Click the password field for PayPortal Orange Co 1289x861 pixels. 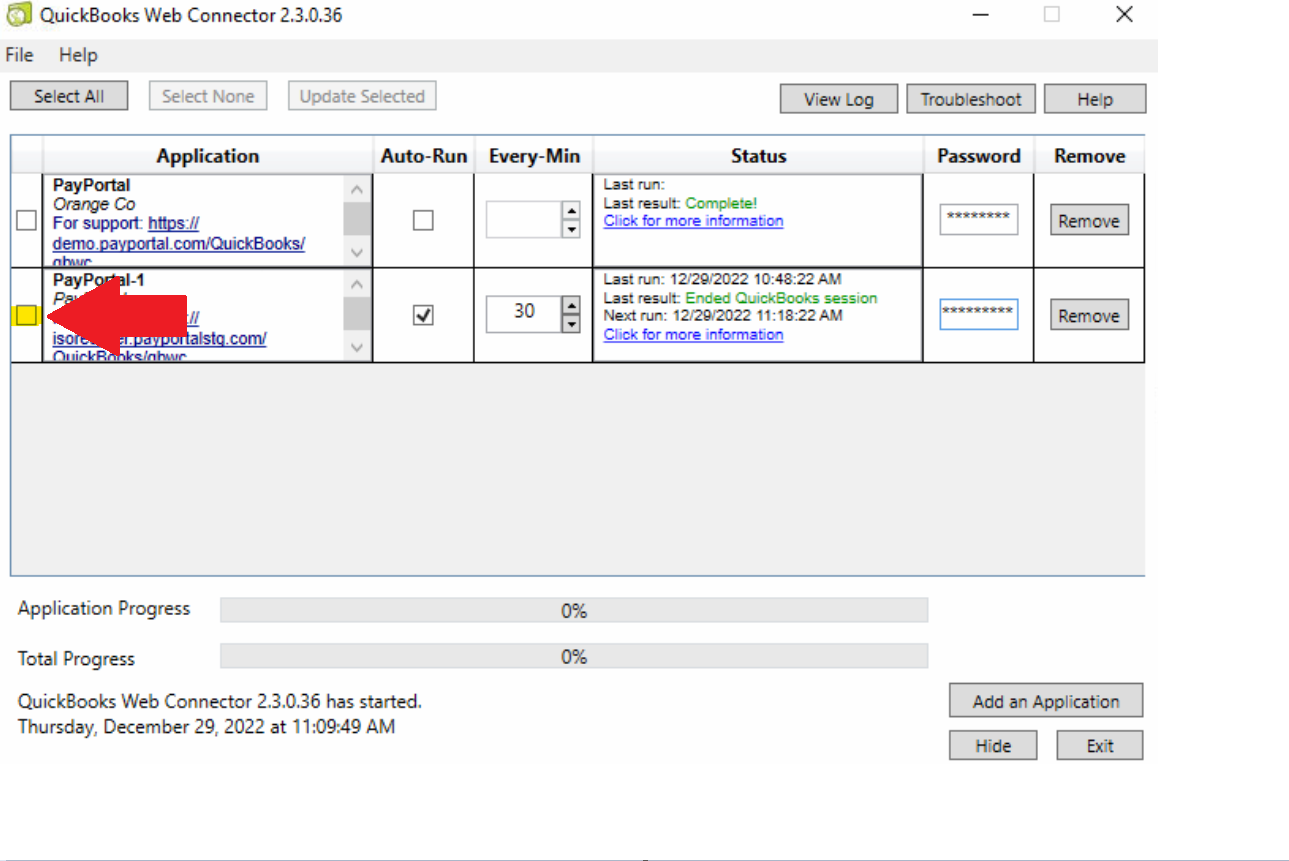(x=978, y=219)
